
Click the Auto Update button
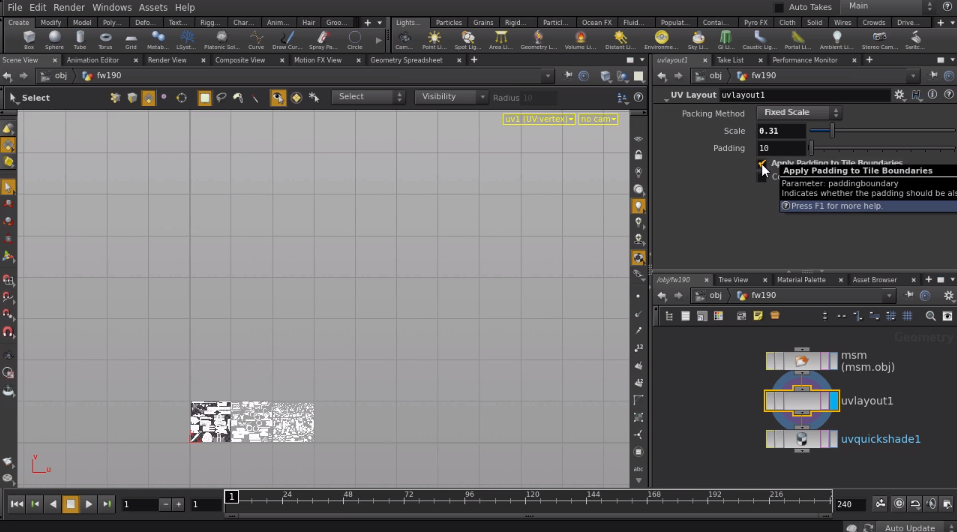909,528
